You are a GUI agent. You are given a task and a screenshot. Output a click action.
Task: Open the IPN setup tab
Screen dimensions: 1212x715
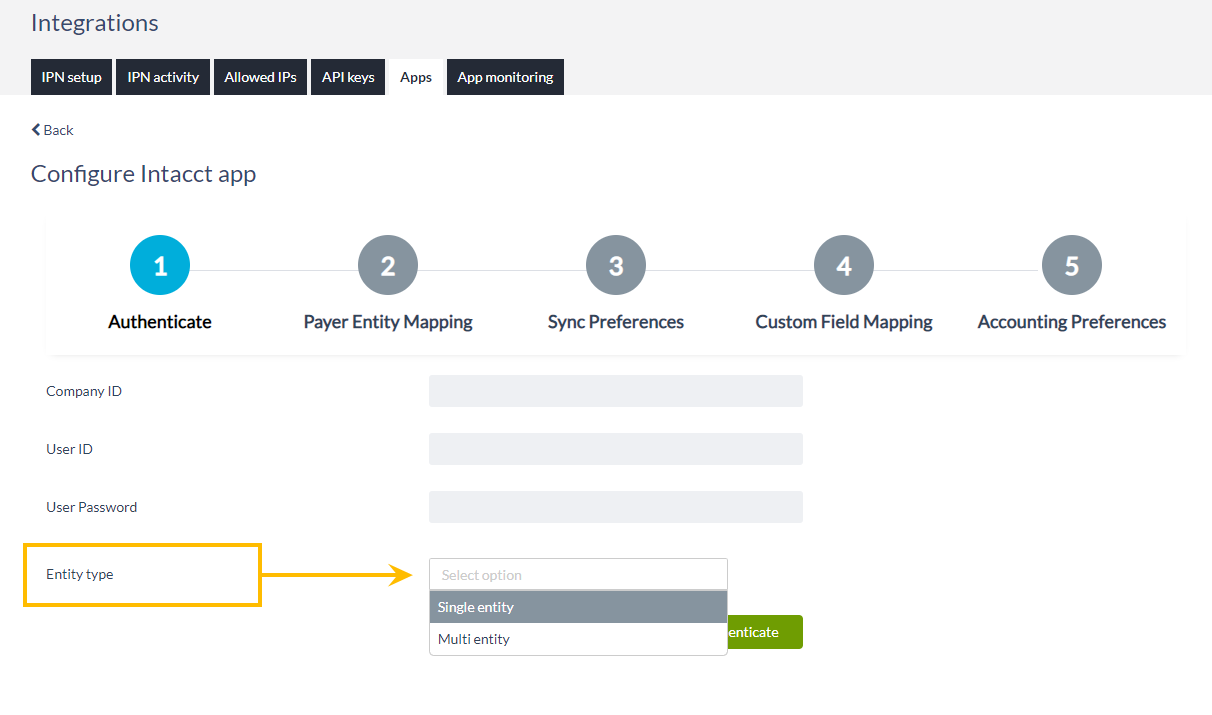point(71,77)
